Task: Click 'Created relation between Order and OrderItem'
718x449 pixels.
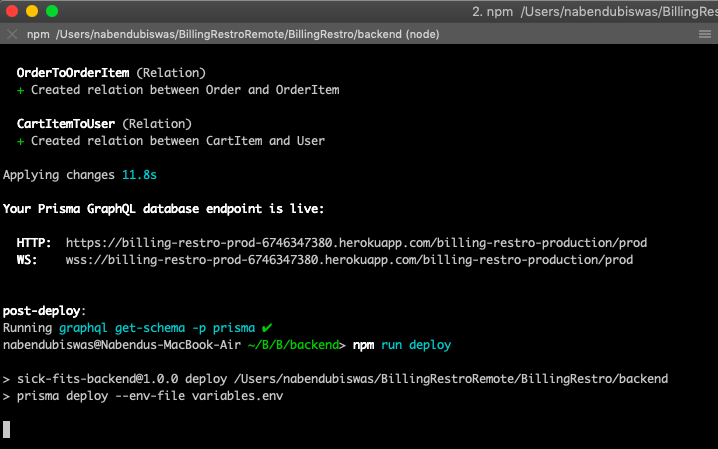Action: (x=185, y=90)
